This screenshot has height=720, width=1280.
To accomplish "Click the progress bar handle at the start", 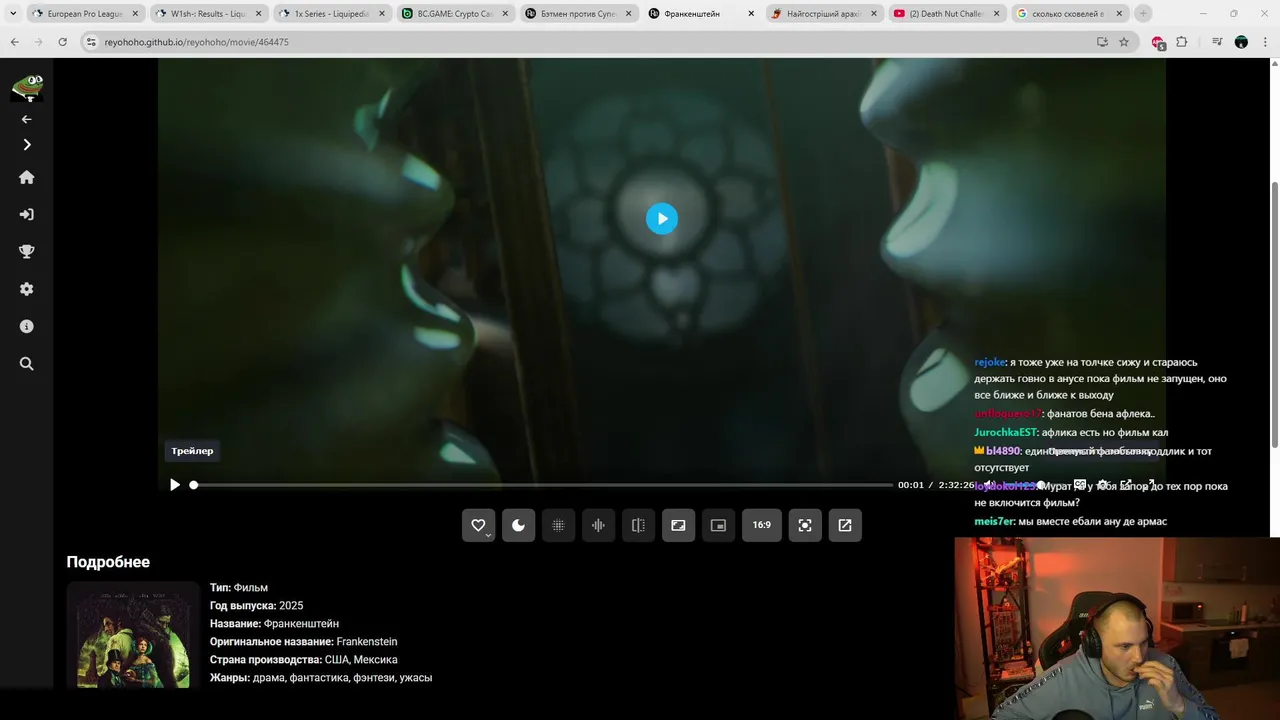I will tap(194, 485).
